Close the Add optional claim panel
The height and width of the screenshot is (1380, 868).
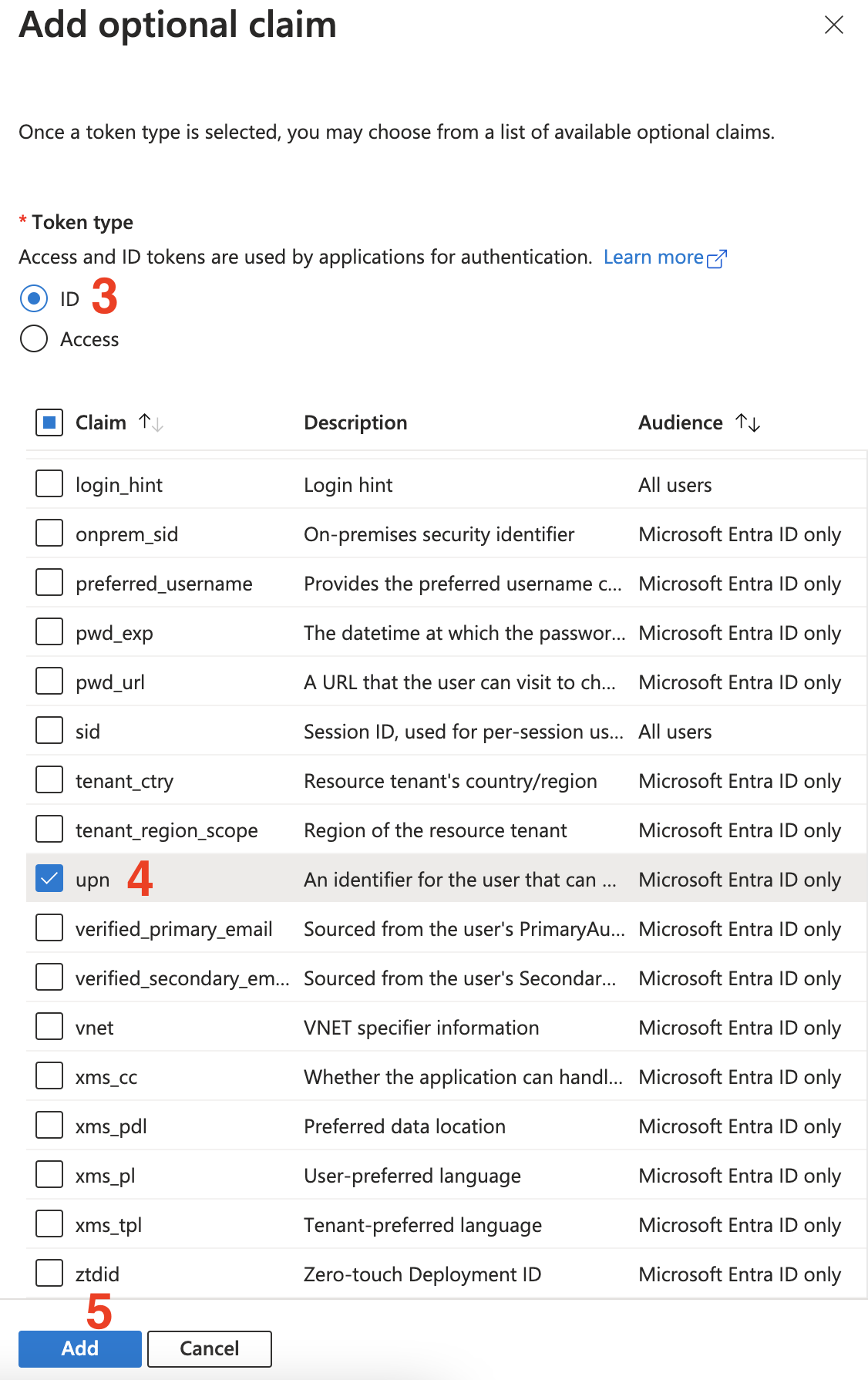[833, 25]
